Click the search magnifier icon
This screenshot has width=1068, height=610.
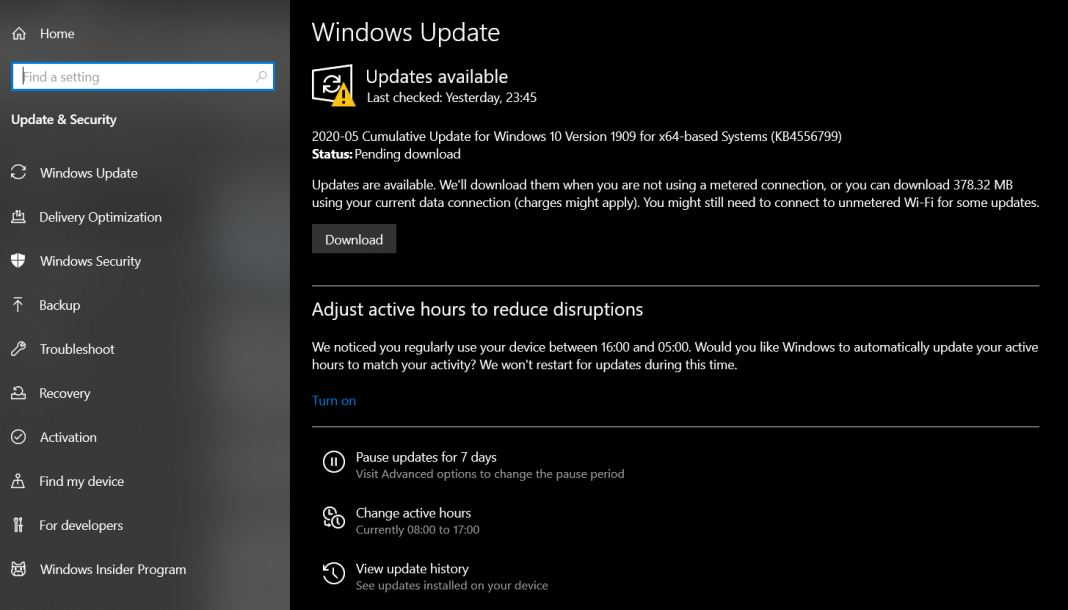pos(262,76)
